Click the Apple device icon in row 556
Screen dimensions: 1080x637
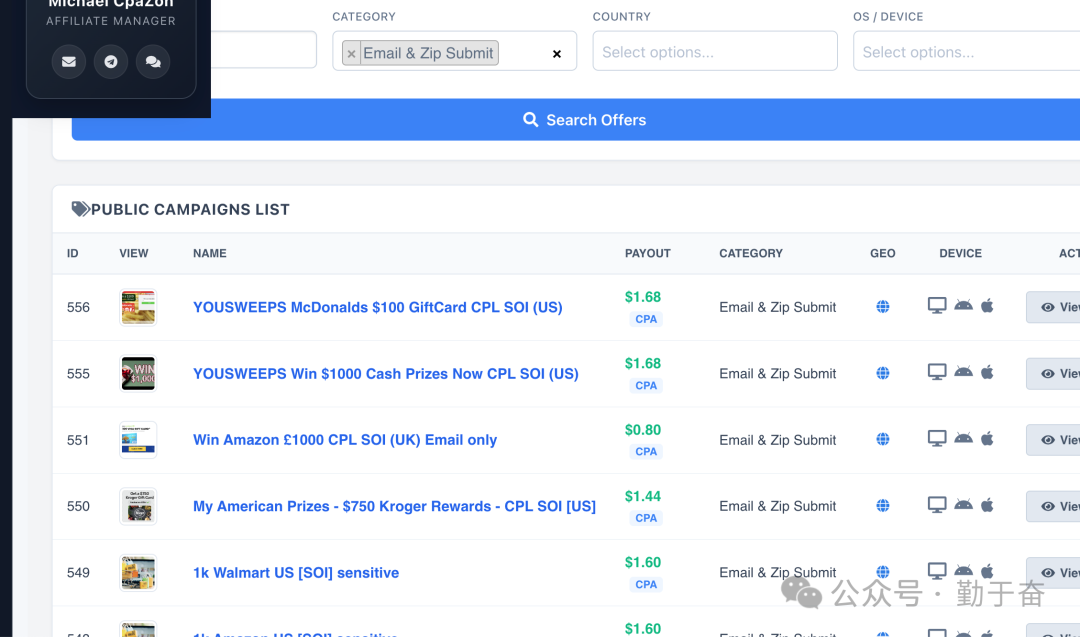(987, 305)
